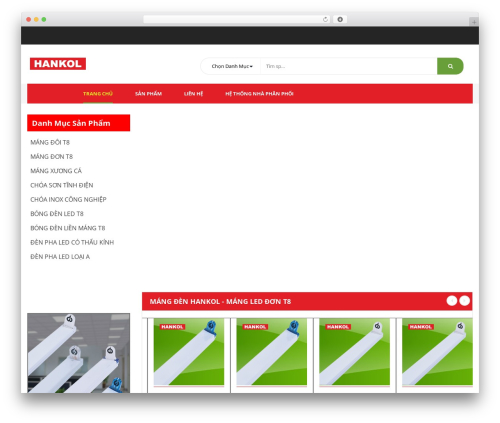This screenshot has height=423, width=500.
Task: Click the red close window button
Action: point(29,20)
